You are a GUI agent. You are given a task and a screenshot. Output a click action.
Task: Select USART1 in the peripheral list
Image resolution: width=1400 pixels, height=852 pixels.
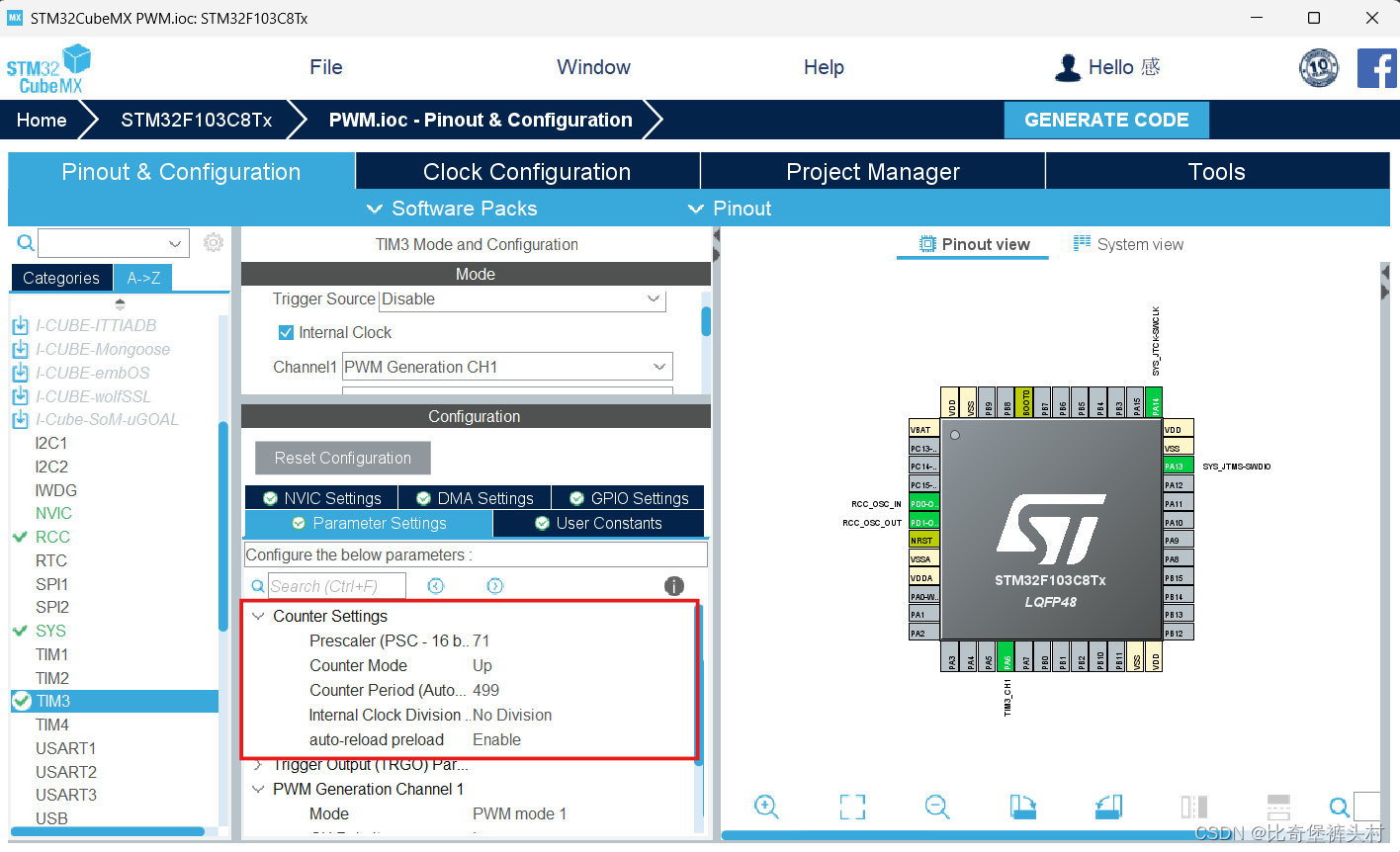point(65,748)
